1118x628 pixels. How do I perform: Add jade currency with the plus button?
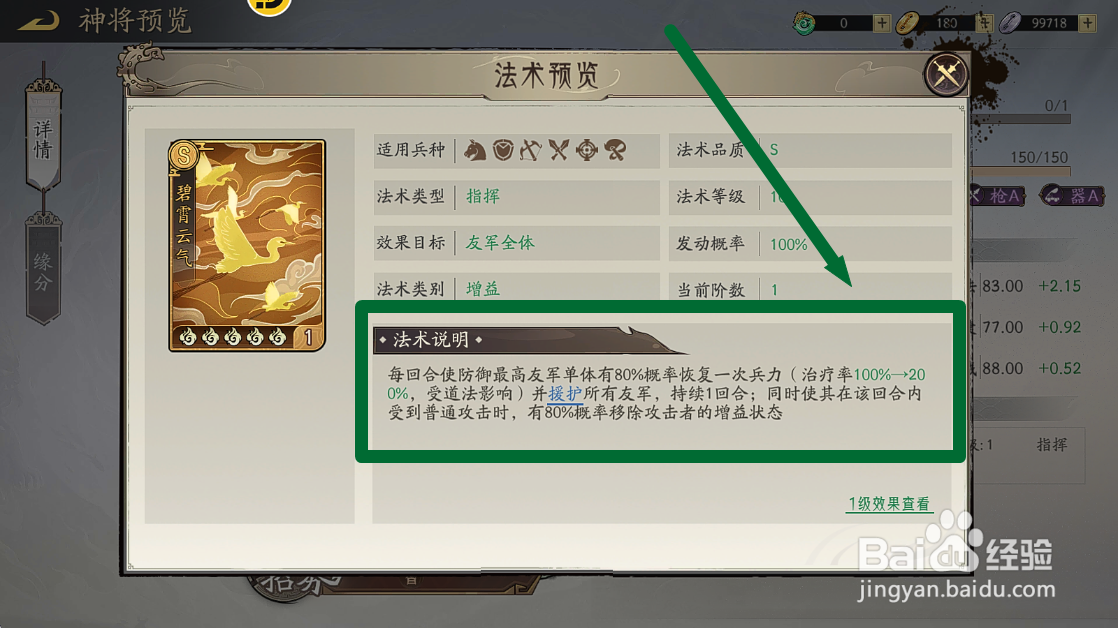882,23
